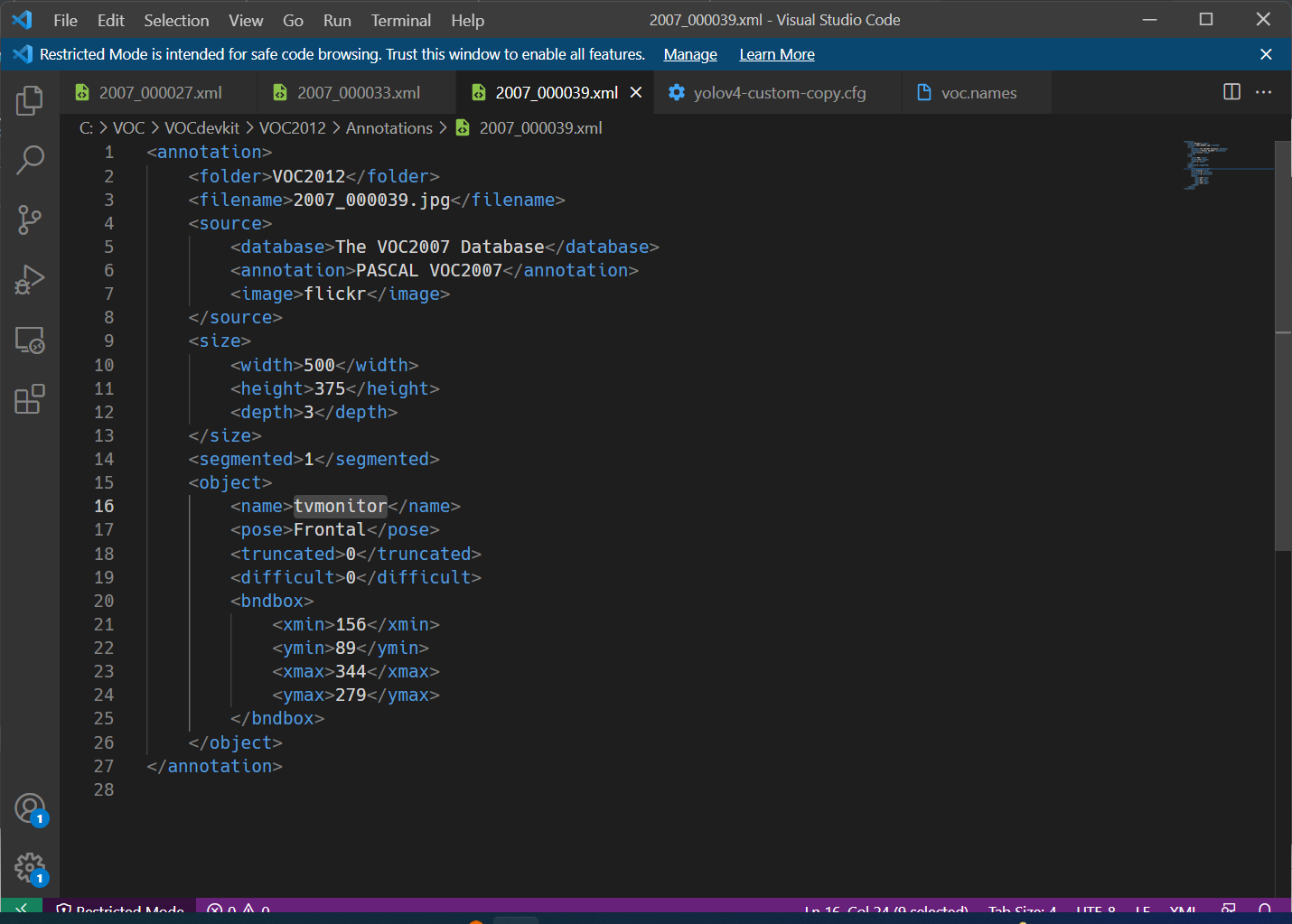Open the Help menu
Screen dimensions: 1292x924
coord(467,20)
